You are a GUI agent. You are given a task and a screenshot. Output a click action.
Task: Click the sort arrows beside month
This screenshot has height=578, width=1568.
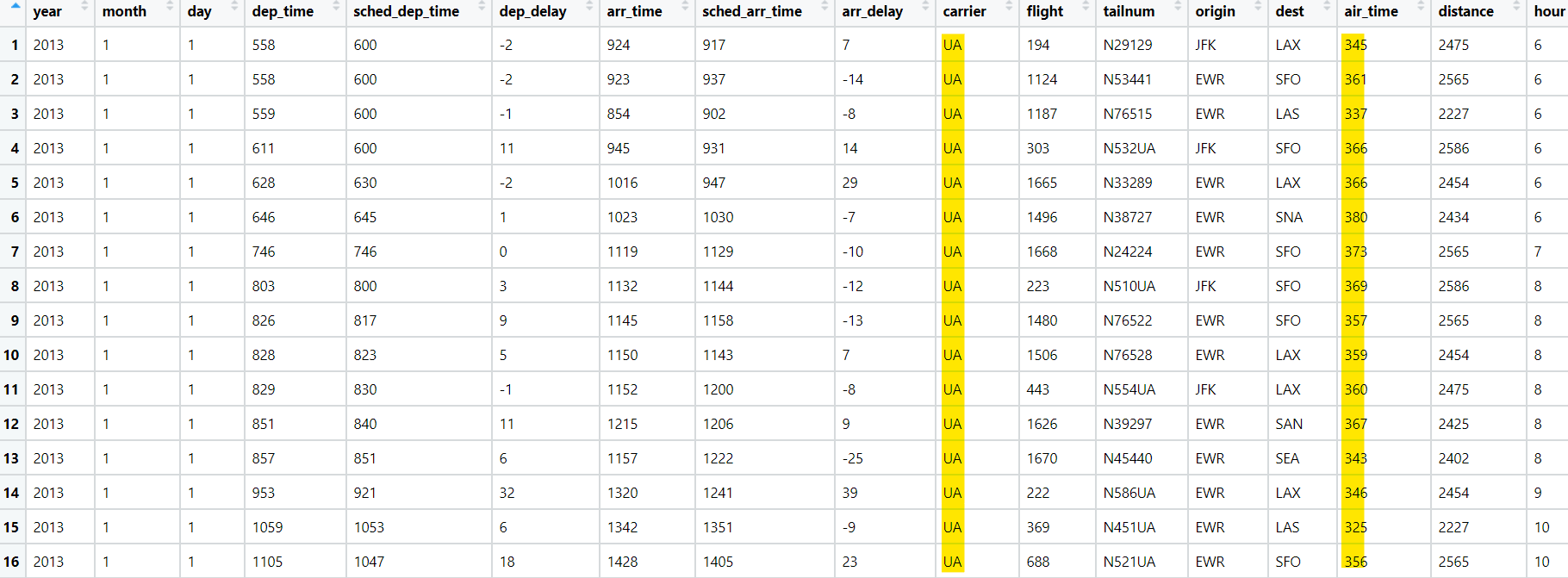pyautogui.click(x=170, y=6)
